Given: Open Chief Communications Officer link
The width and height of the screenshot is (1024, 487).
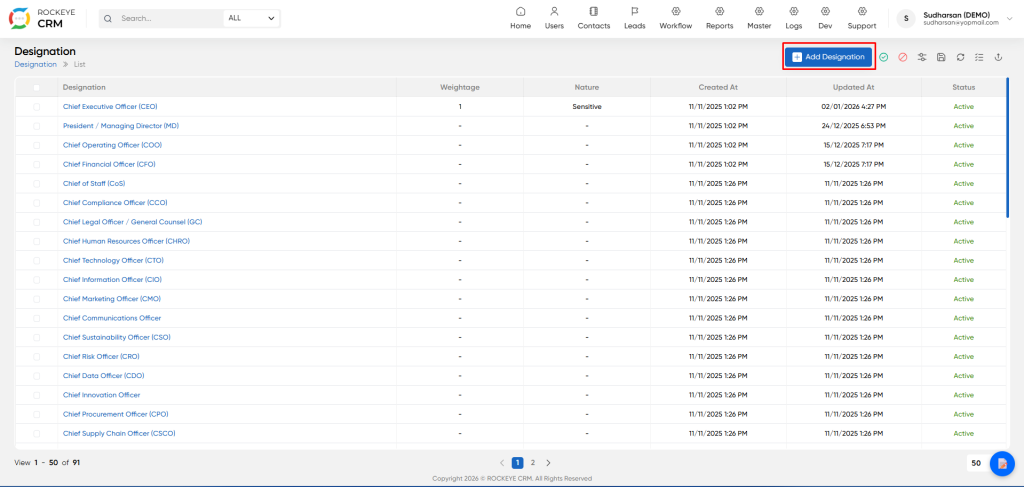Looking at the screenshot, I should pyautogui.click(x=112, y=318).
